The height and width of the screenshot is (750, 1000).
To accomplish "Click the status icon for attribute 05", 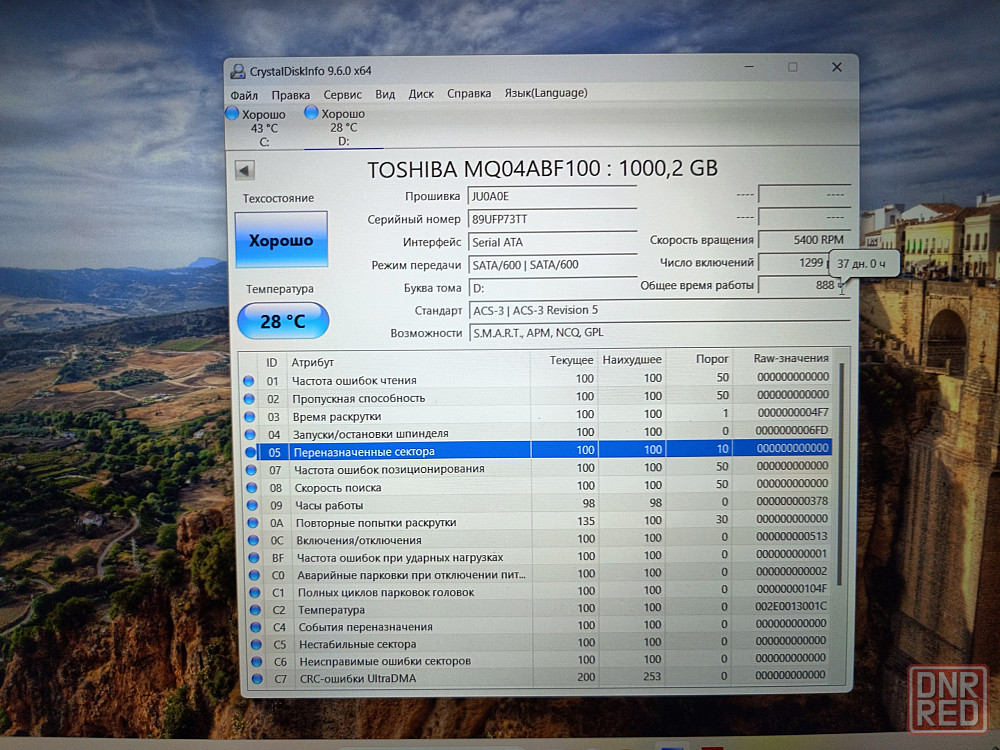I will [251, 452].
